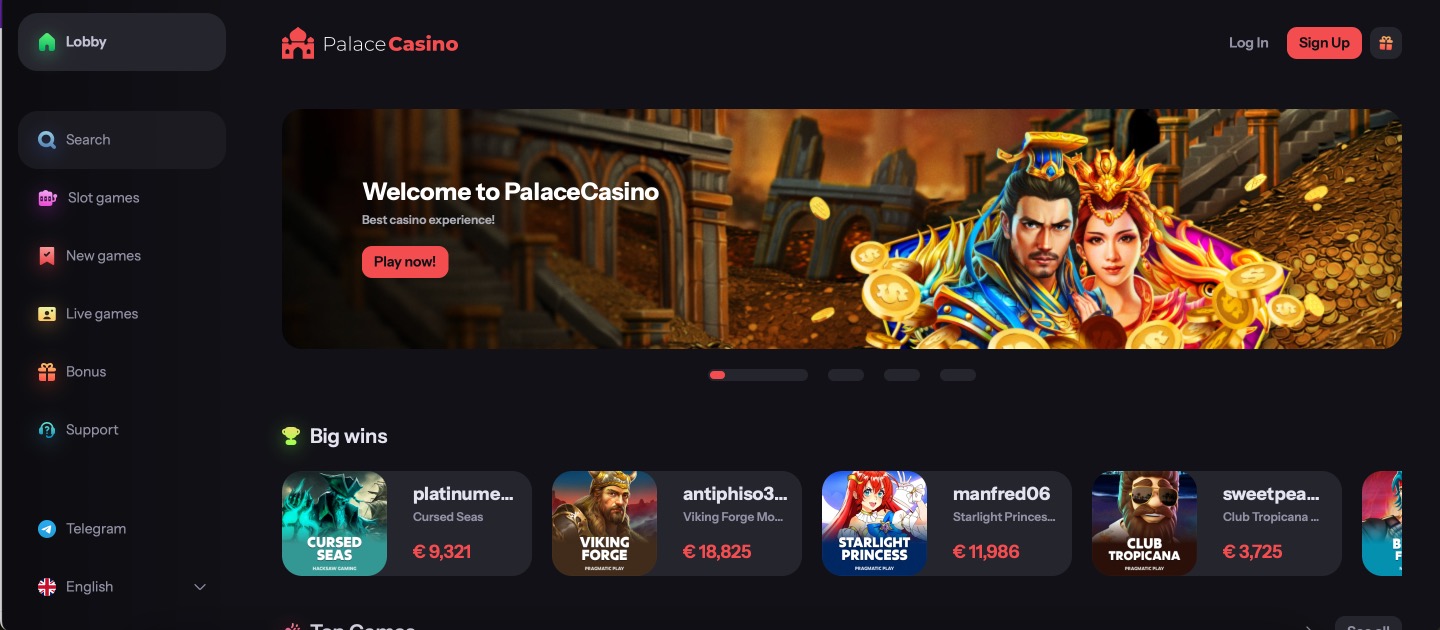Image resolution: width=1440 pixels, height=630 pixels.
Task: Select the last banner slide indicator
Action: [958, 375]
